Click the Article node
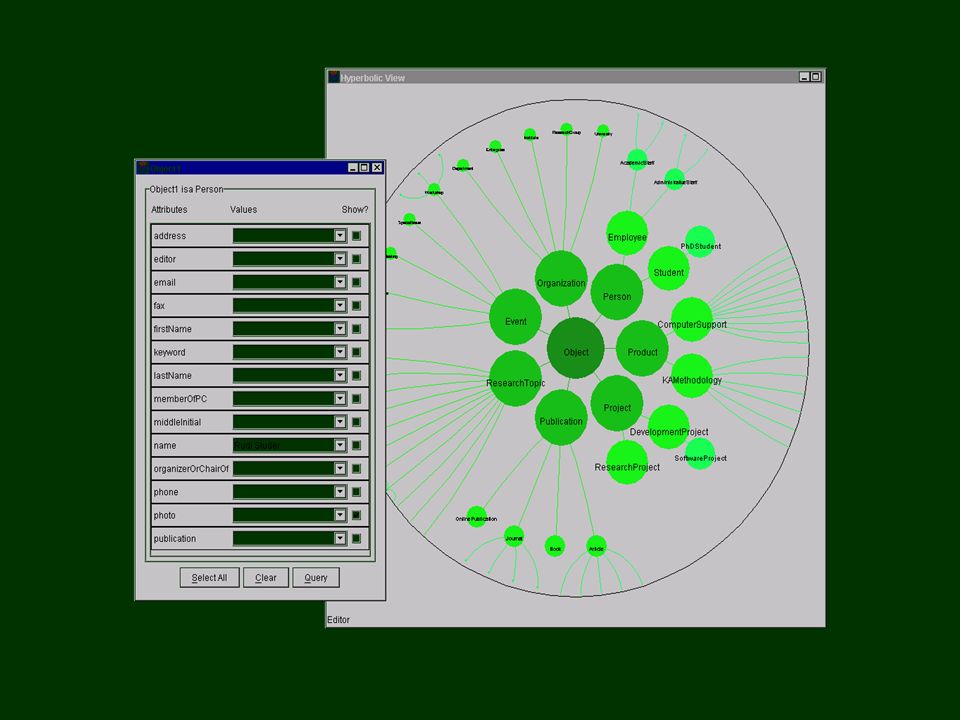 pos(596,546)
